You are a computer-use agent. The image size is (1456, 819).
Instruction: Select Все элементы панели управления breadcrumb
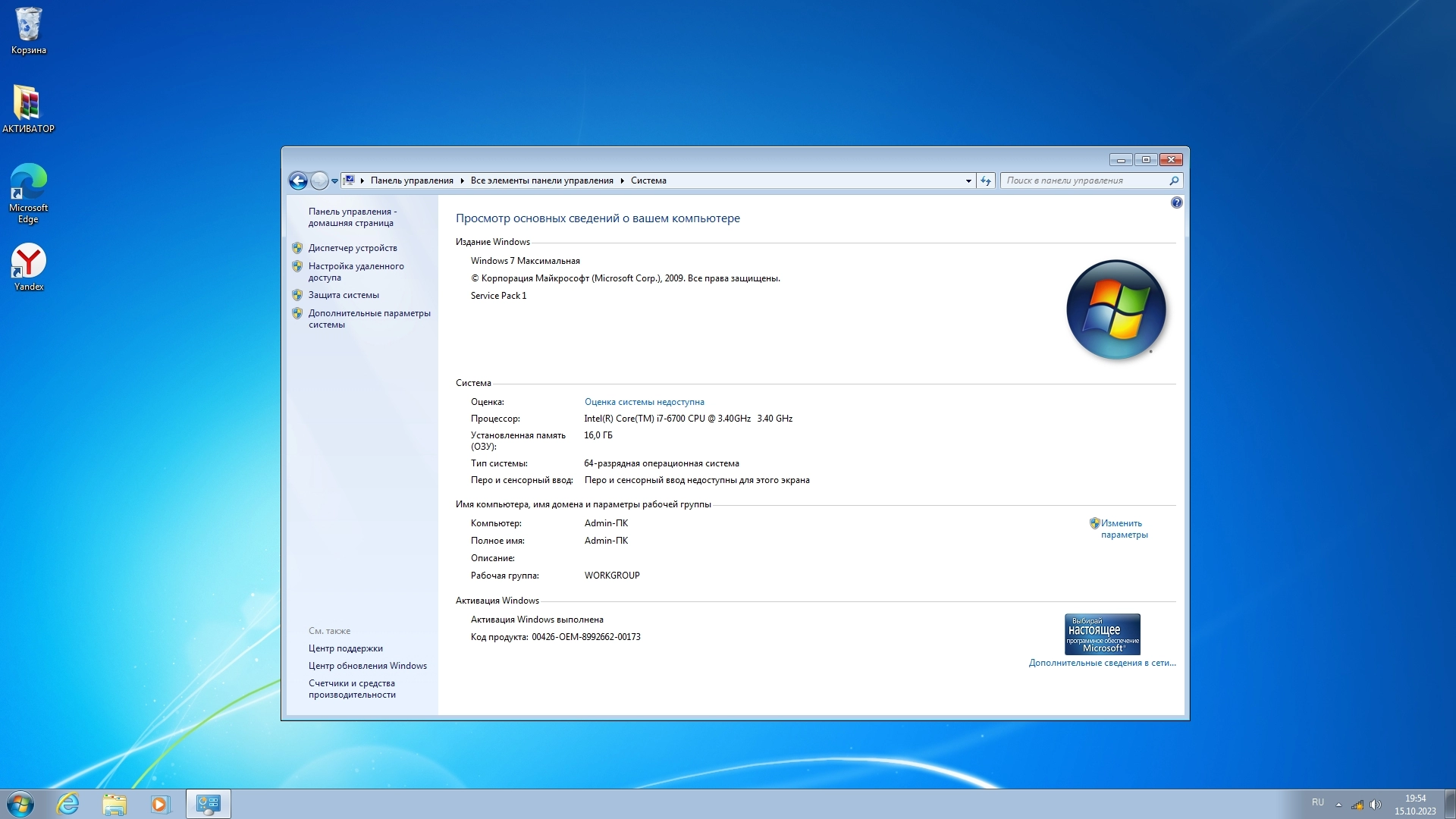tap(541, 180)
